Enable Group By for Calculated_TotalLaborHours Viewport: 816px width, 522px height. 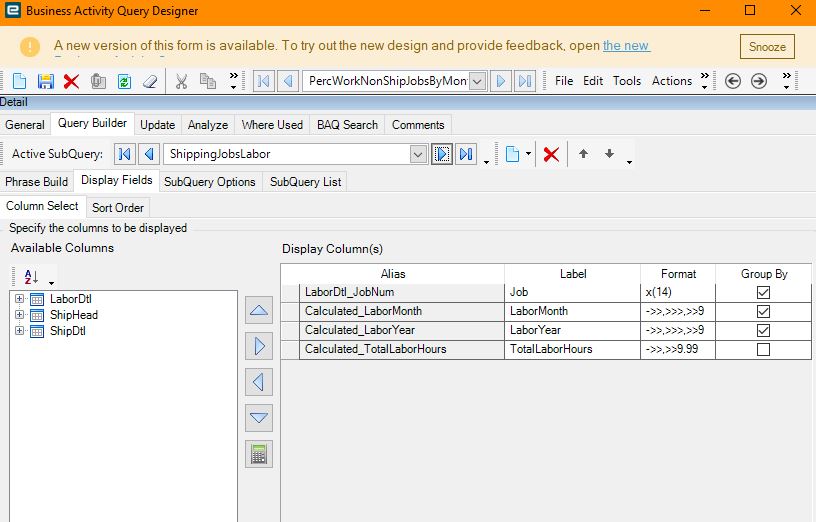763,349
